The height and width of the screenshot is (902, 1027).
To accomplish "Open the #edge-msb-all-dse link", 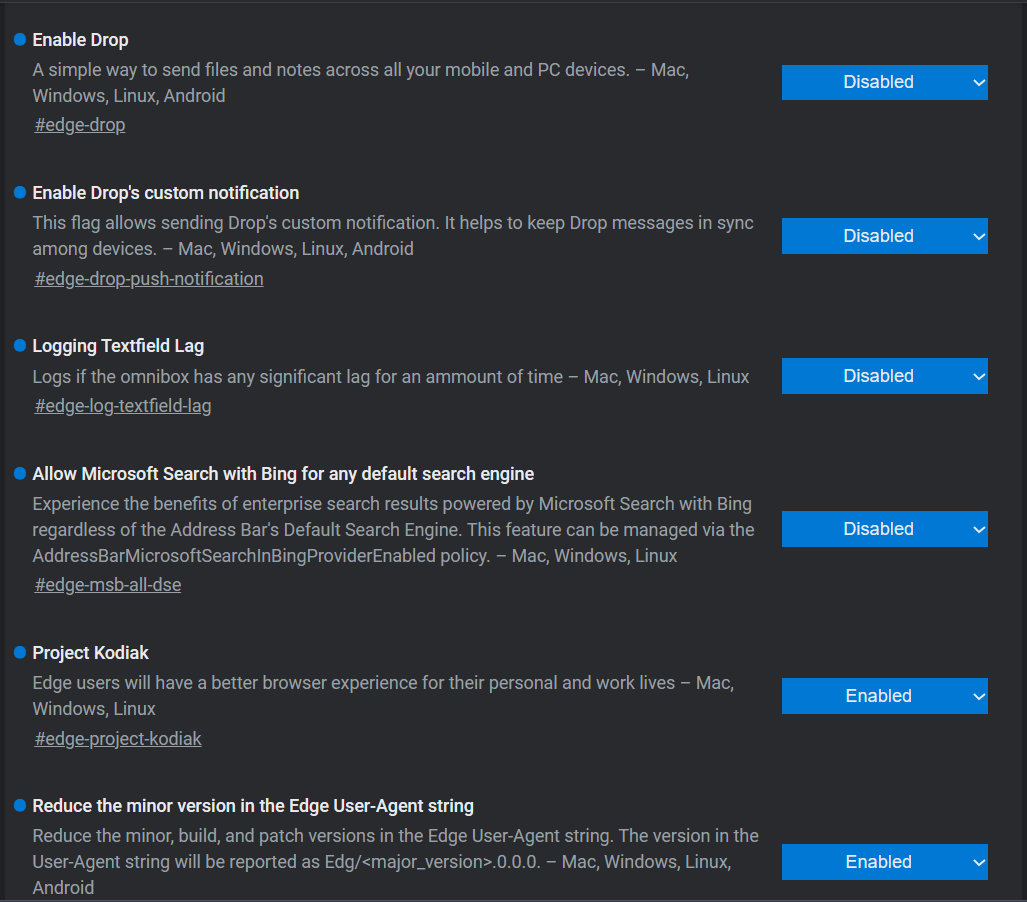I will pyautogui.click(x=107, y=585).
